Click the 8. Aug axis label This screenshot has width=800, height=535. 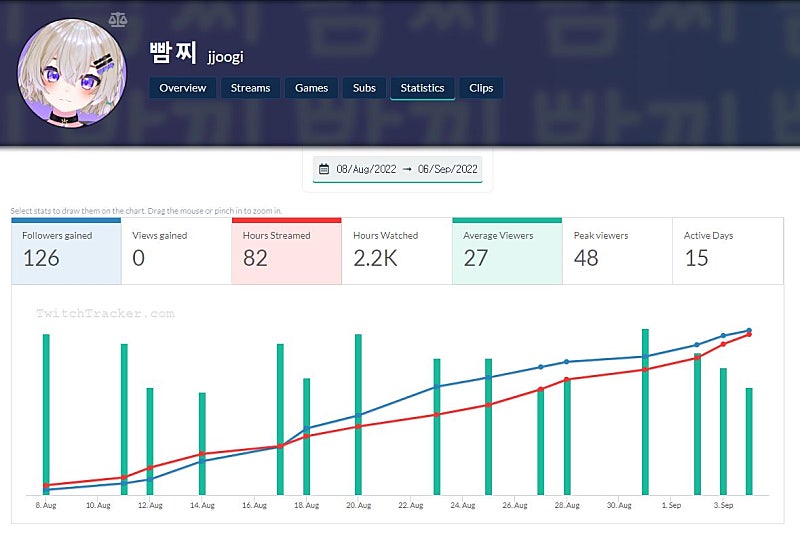pos(46,505)
